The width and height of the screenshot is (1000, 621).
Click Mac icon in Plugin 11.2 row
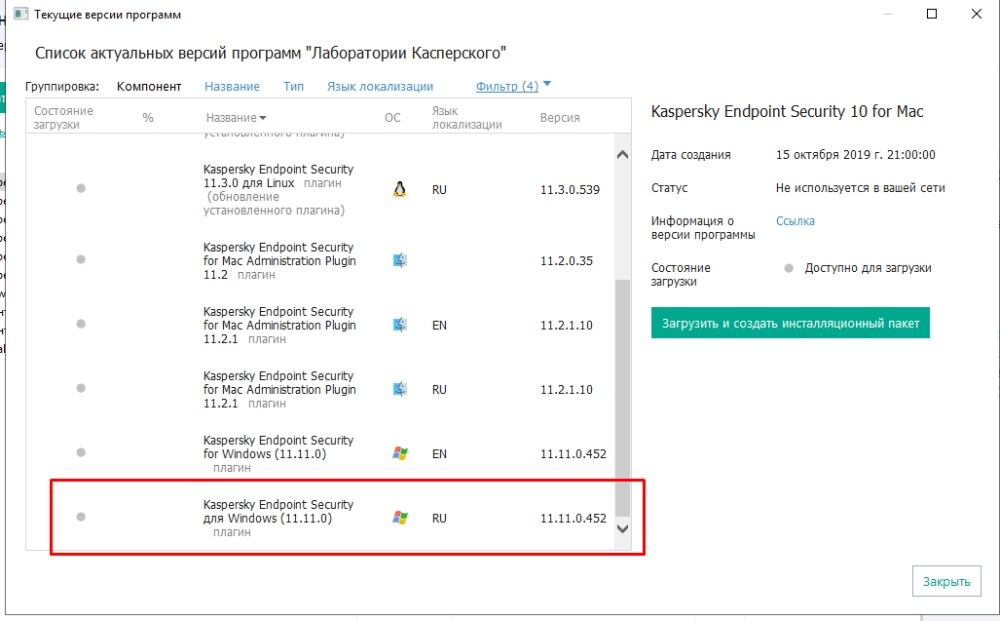(399, 260)
